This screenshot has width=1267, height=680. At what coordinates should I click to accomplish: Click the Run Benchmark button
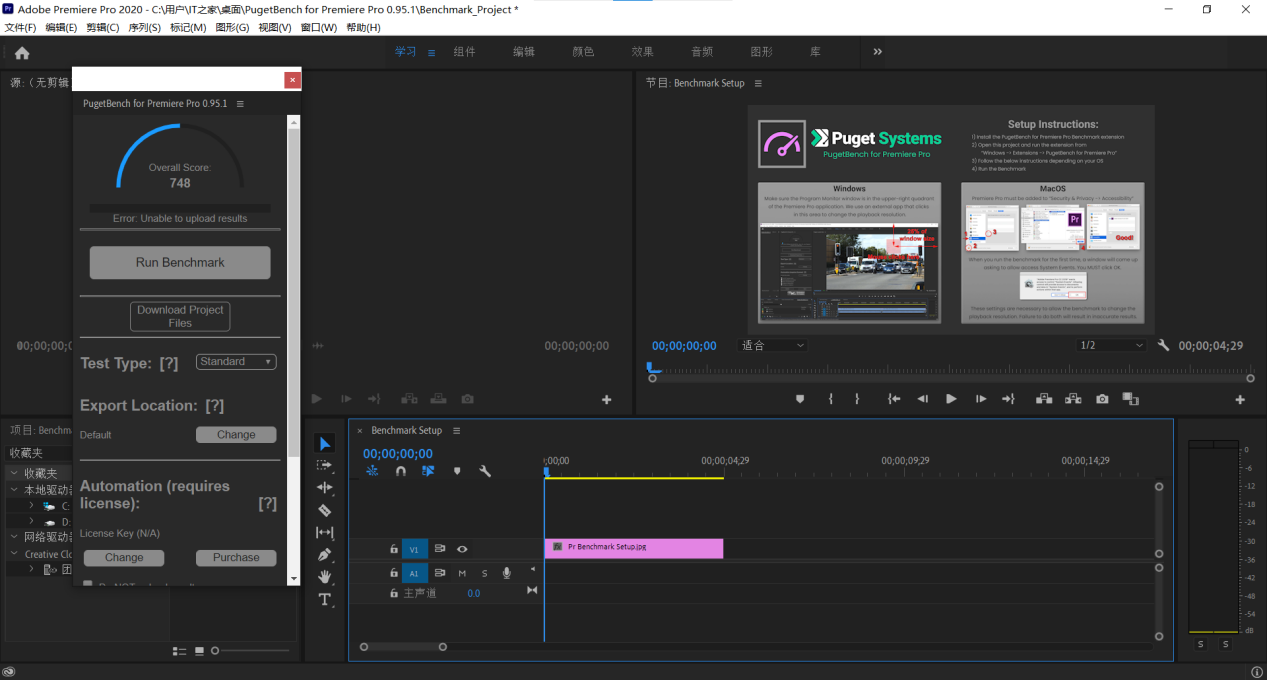pos(180,263)
